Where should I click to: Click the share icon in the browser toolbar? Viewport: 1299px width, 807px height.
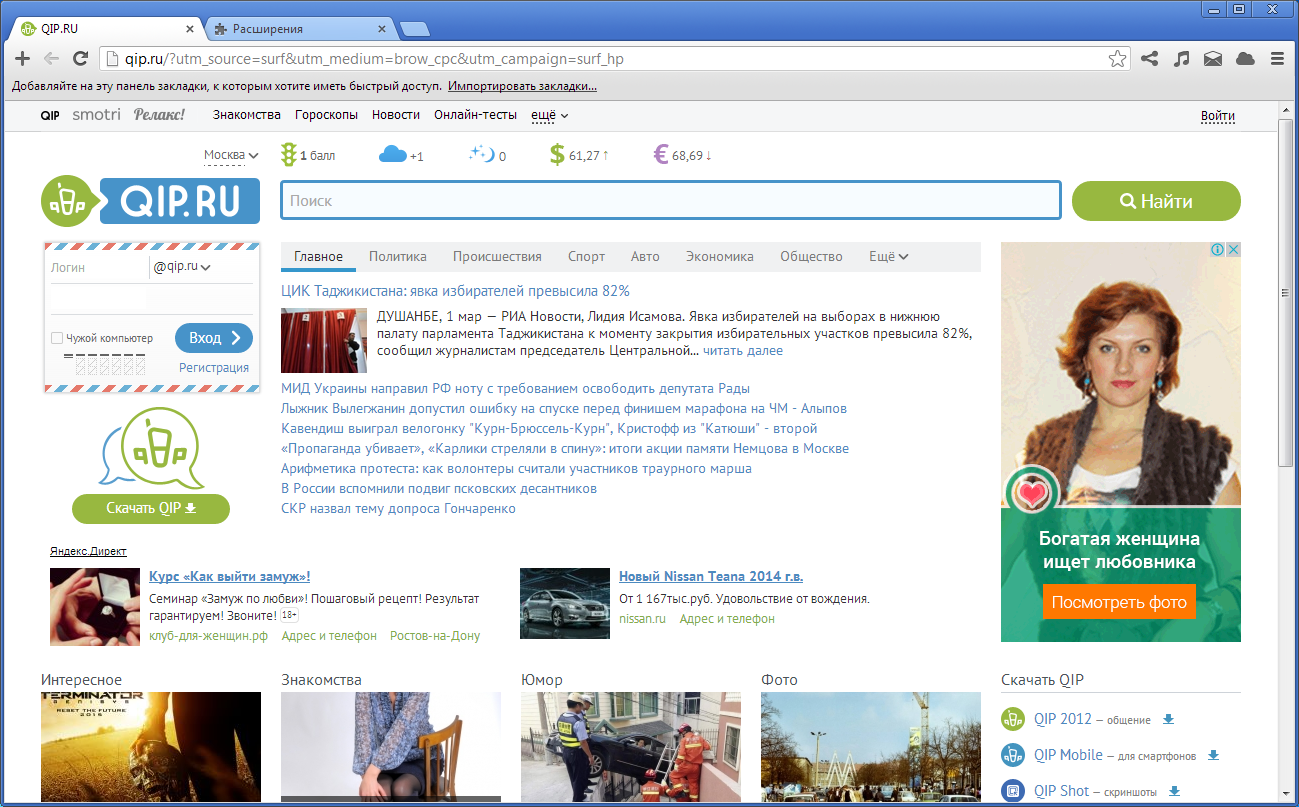click(1149, 59)
